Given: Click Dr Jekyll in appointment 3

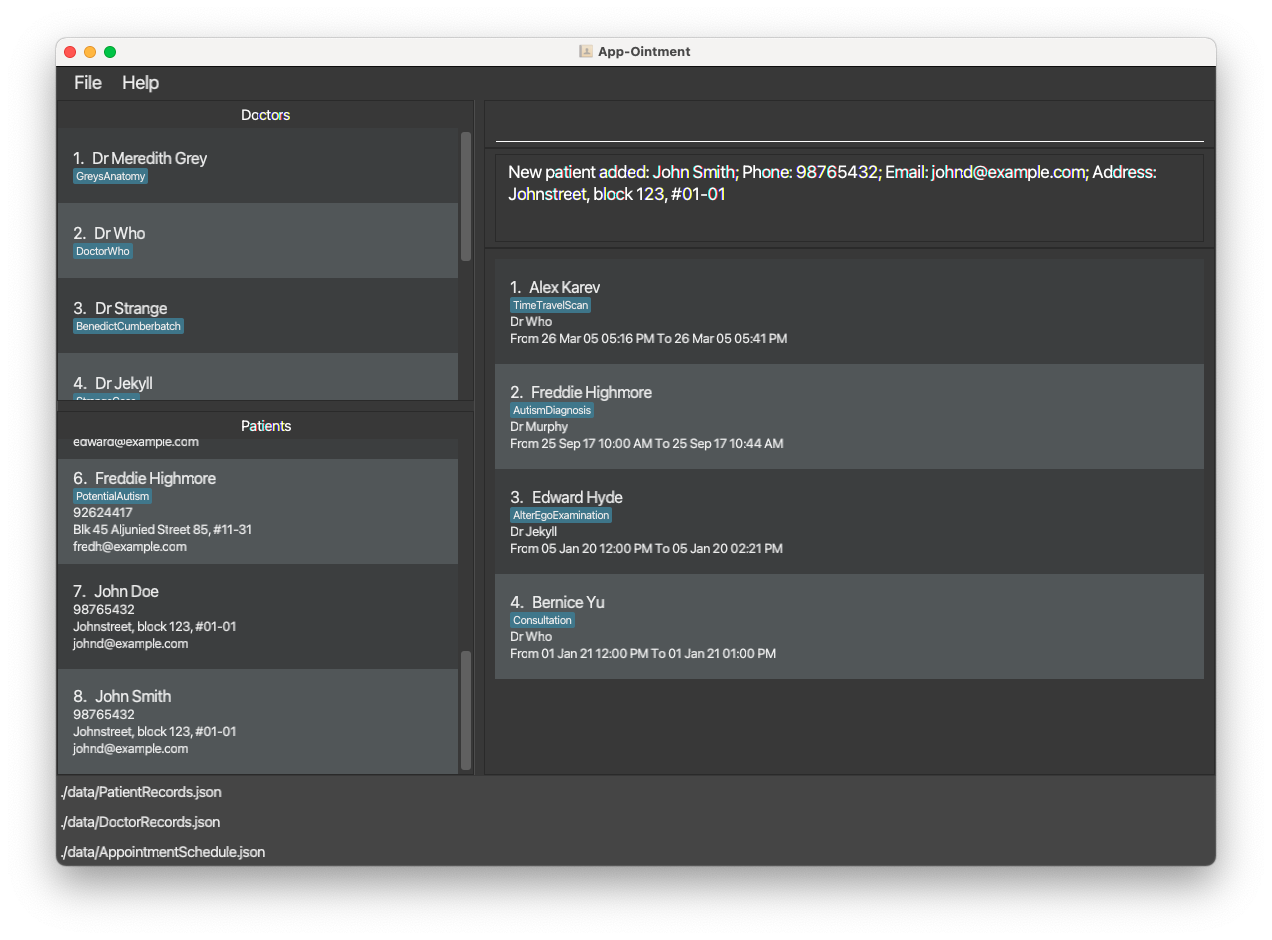Looking at the screenshot, I should coord(534,532).
